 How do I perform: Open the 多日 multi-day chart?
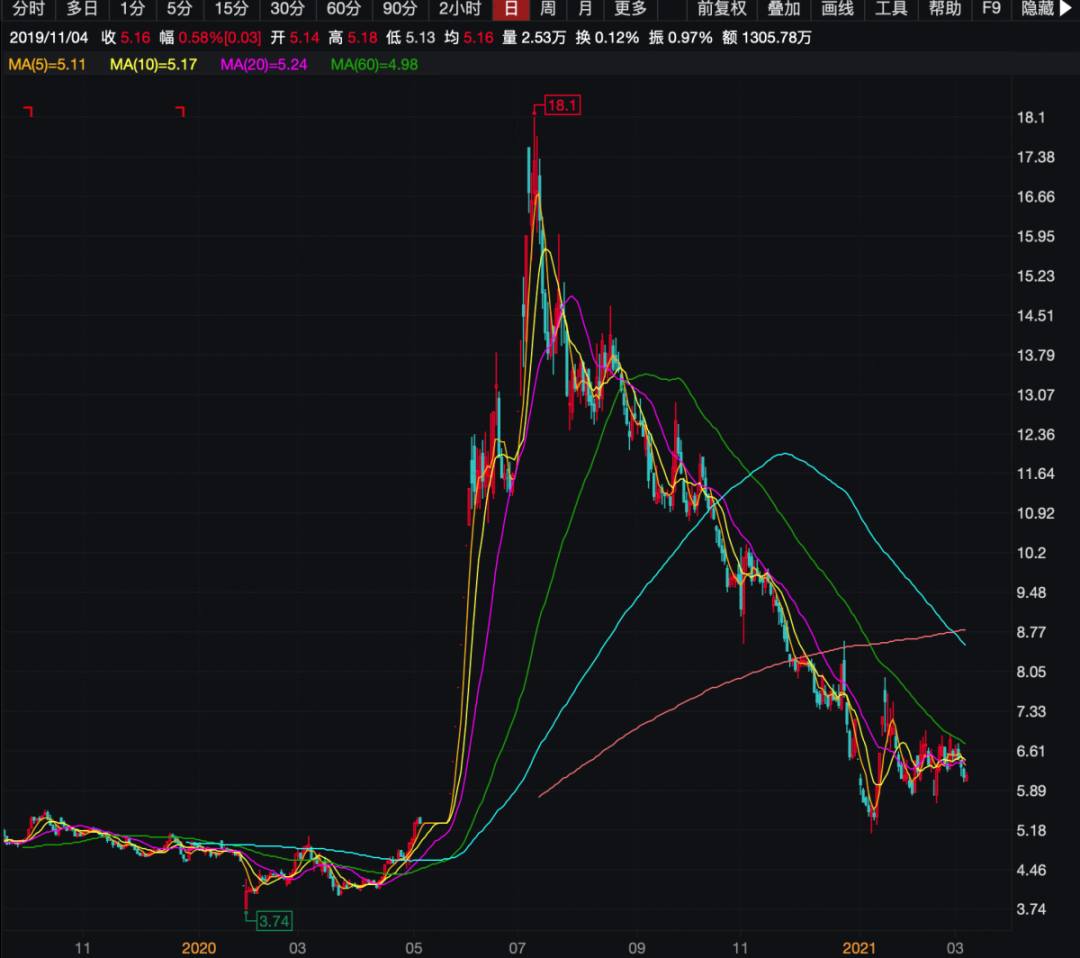[82, 10]
